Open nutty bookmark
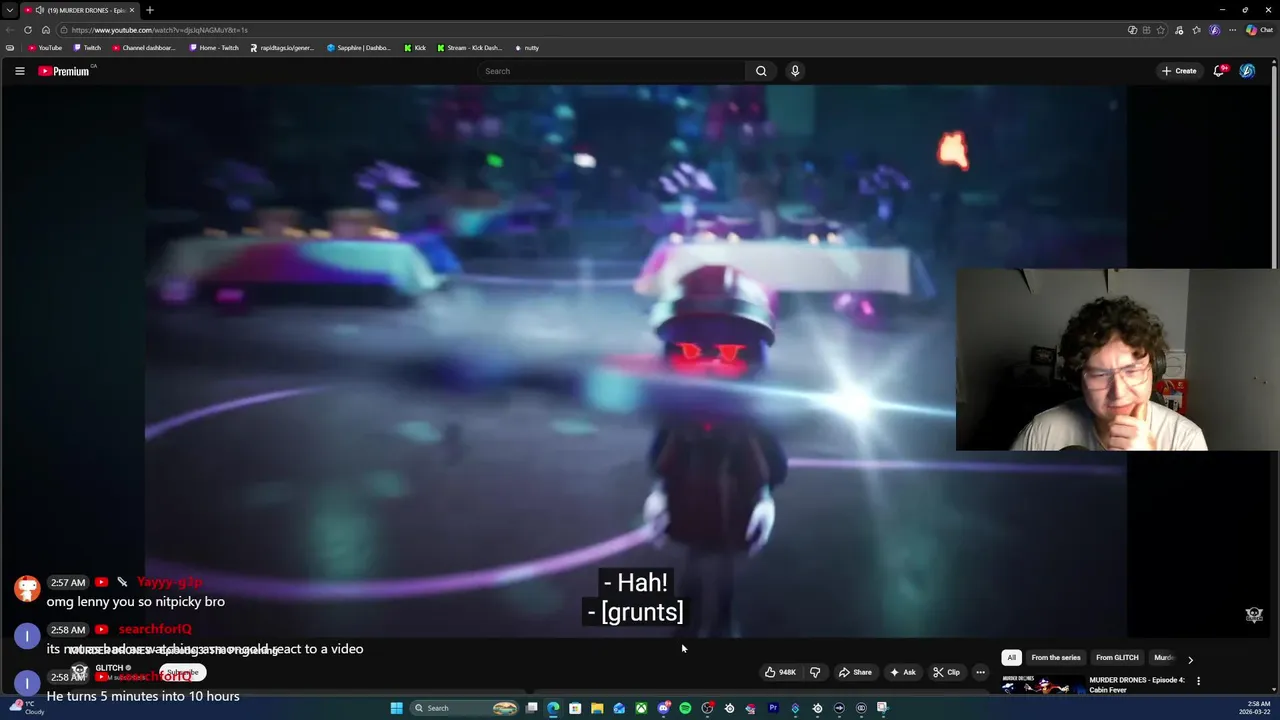The height and width of the screenshot is (720, 1280). pos(527,48)
